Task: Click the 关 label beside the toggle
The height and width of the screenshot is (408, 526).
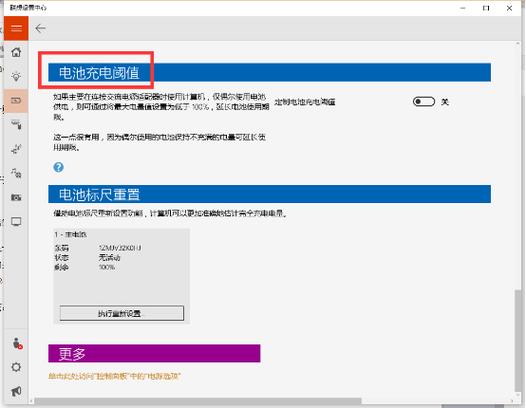Action: (445, 102)
